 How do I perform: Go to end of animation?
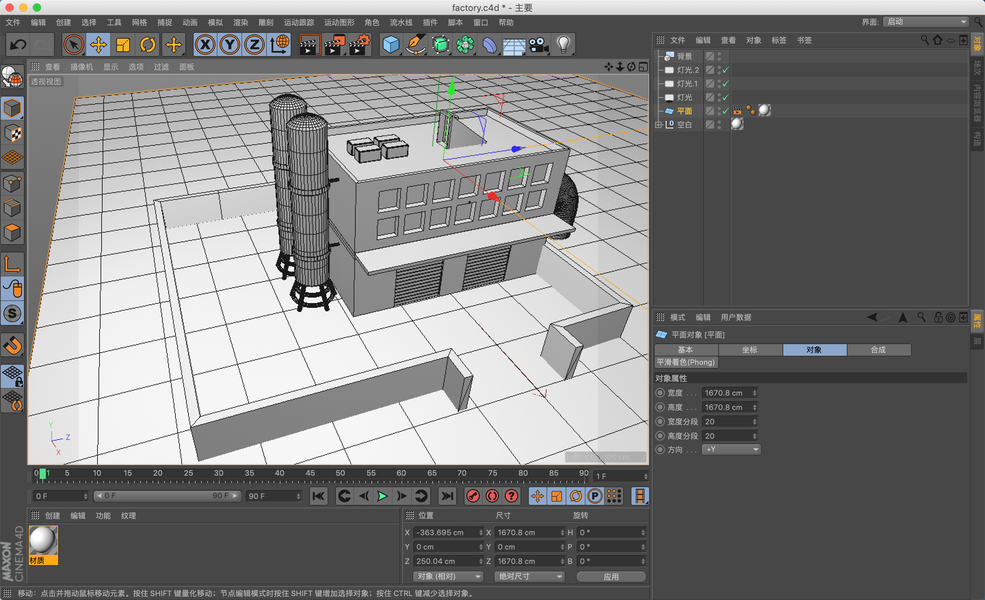coord(447,496)
